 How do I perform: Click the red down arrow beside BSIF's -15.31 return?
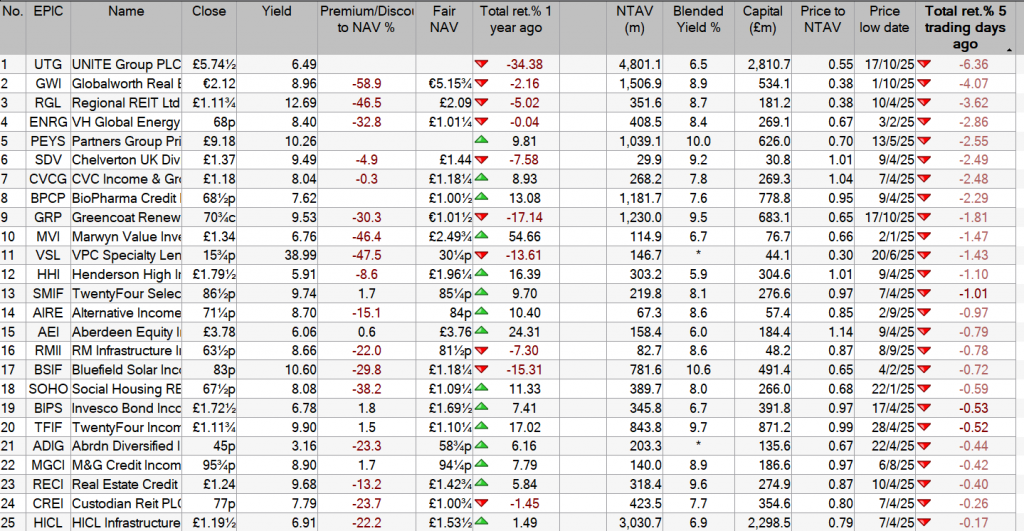[x=483, y=369]
